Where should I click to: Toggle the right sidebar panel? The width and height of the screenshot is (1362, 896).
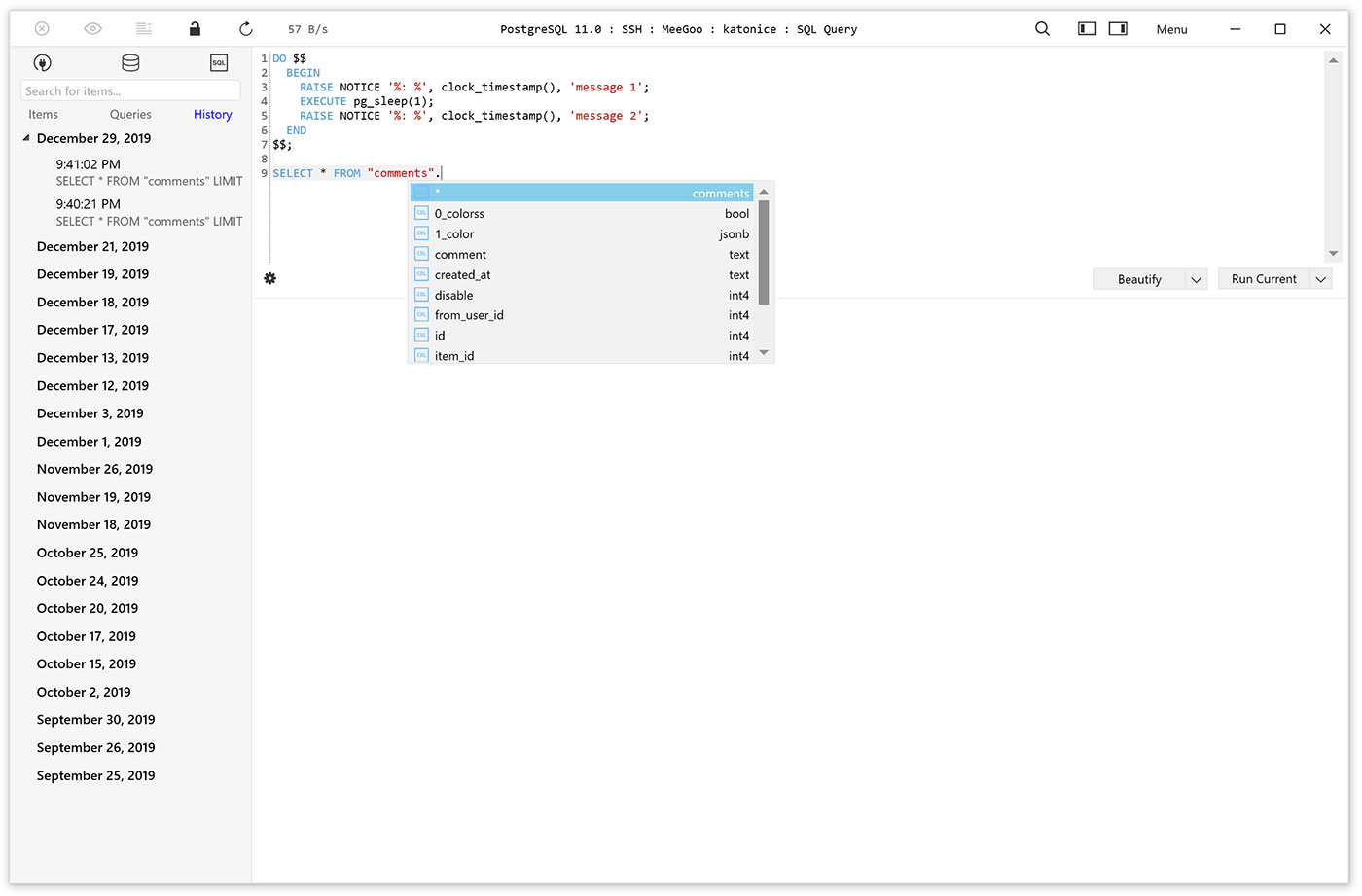pos(1118,29)
